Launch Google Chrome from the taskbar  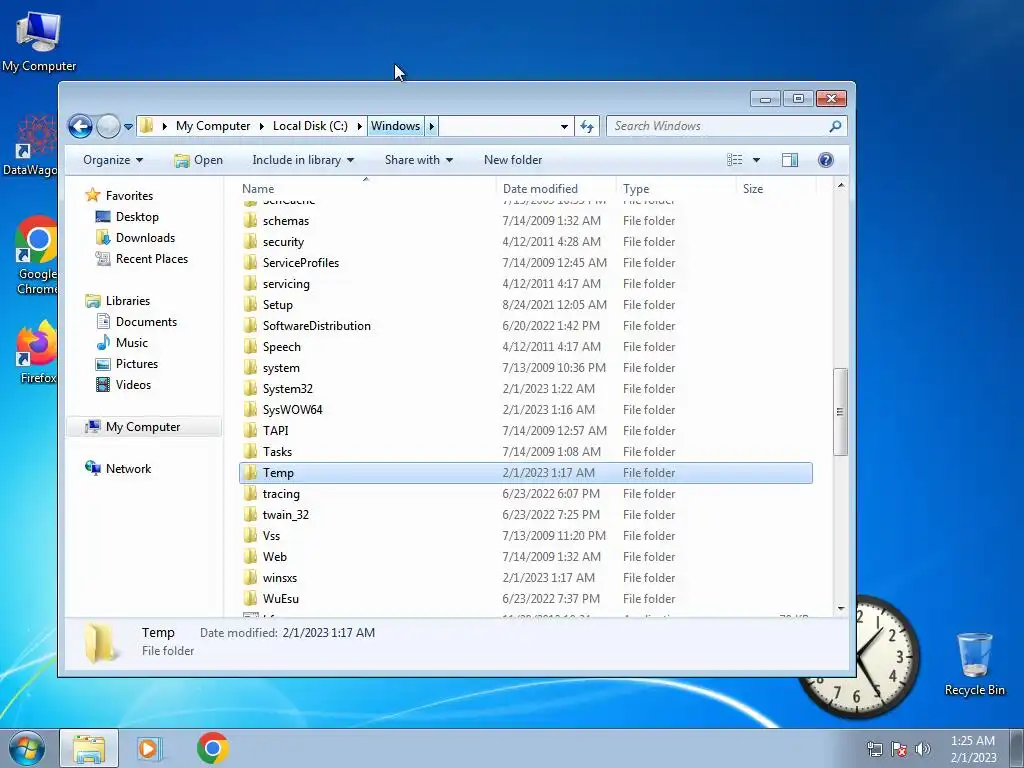coord(213,748)
